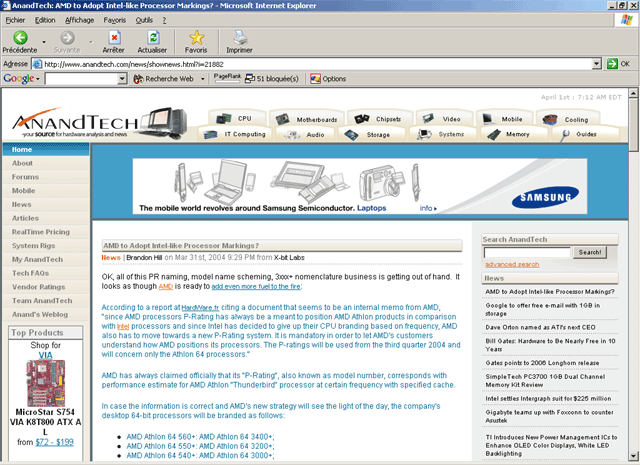Open the Fichier menu
The height and width of the screenshot is (465, 640).
pyautogui.click(x=16, y=20)
